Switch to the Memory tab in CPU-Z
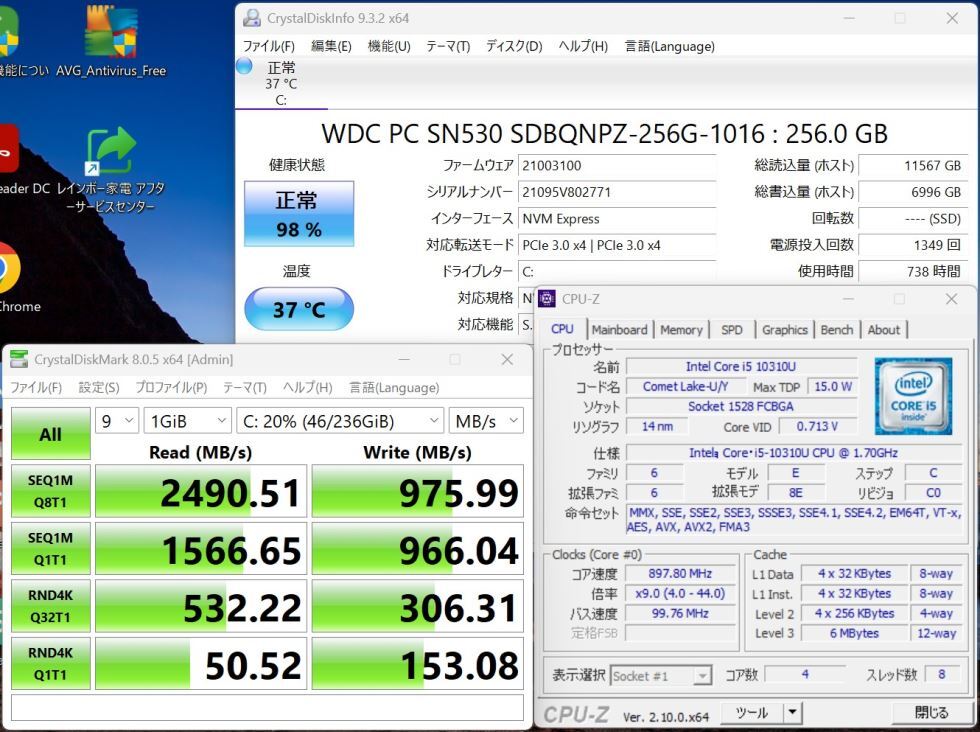This screenshot has height=732, width=980. tap(681, 329)
